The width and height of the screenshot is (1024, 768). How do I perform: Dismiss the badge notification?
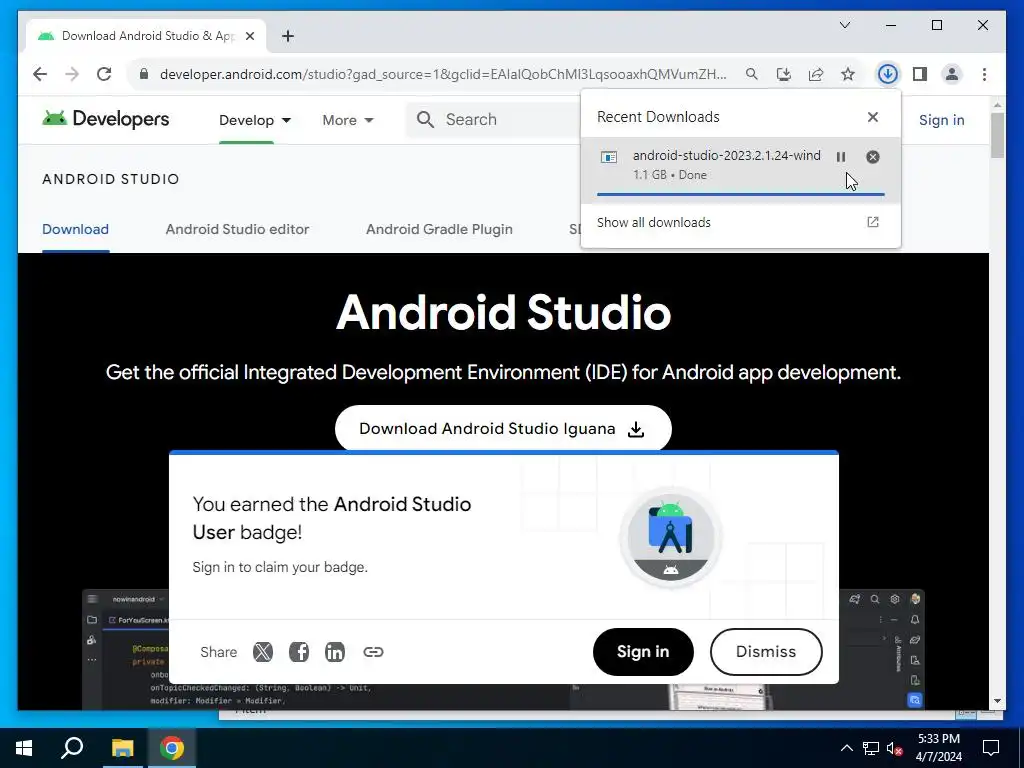click(x=765, y=652)
